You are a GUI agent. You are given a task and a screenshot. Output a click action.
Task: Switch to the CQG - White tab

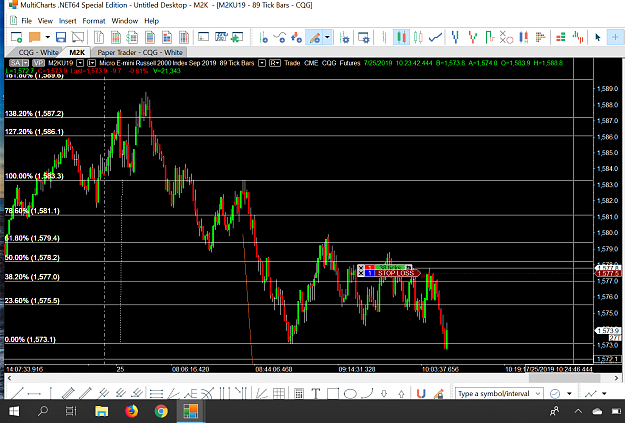click(x=38, y=52)
